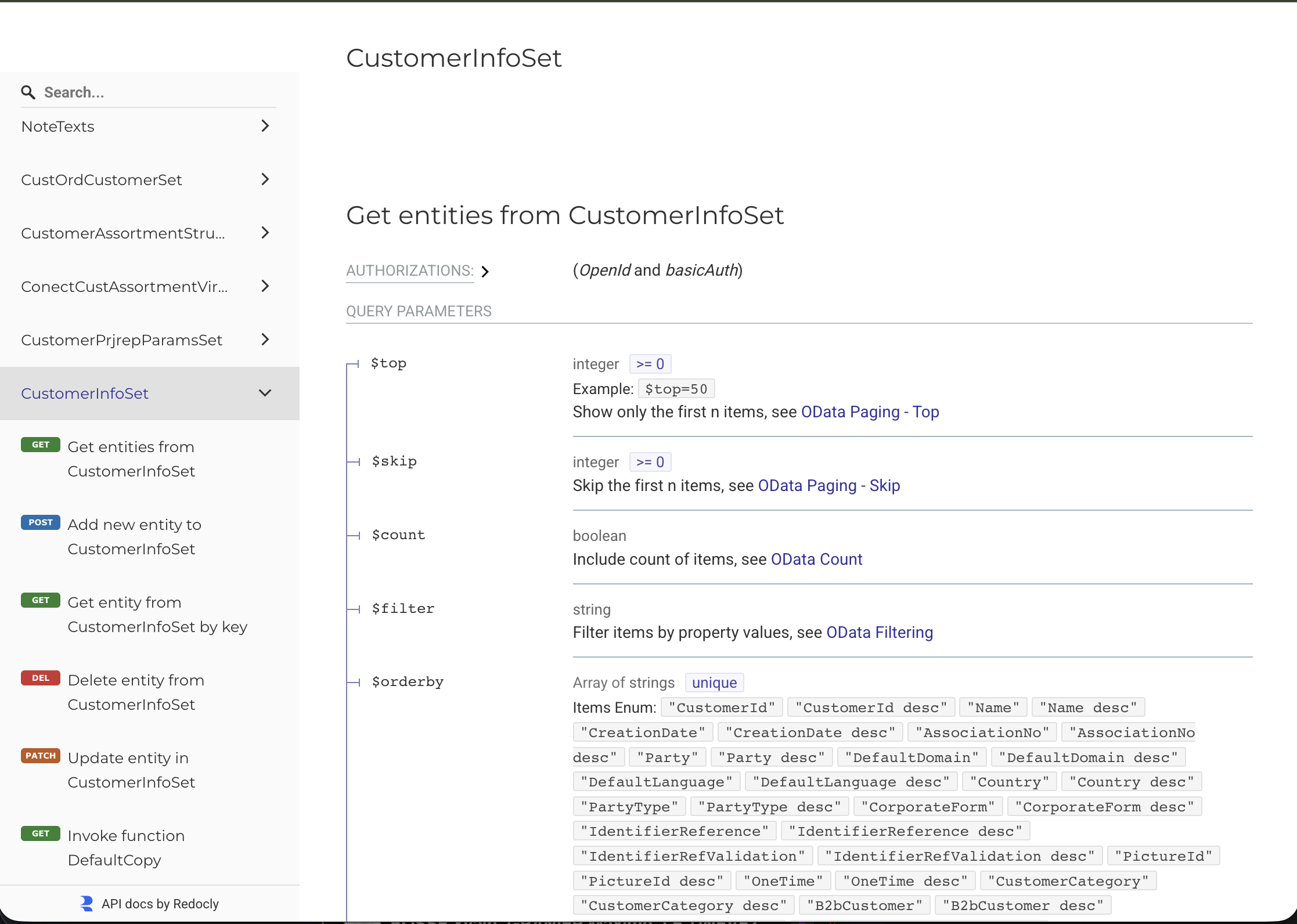Click the DEL method badge
1297x924 pixels.
click(x=41, y=678)
